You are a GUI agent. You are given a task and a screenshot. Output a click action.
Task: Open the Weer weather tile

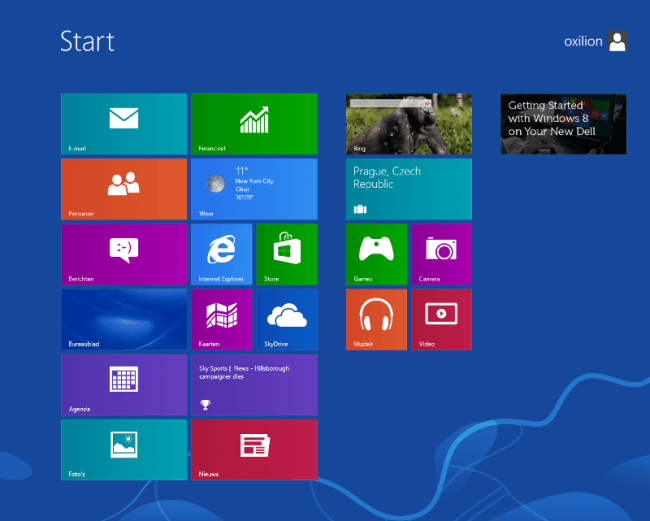[x=254, y=189]
